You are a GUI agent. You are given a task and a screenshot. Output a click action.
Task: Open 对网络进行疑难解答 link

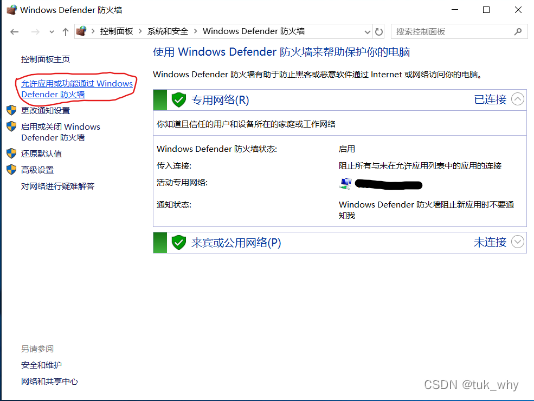tap(58, 186)
